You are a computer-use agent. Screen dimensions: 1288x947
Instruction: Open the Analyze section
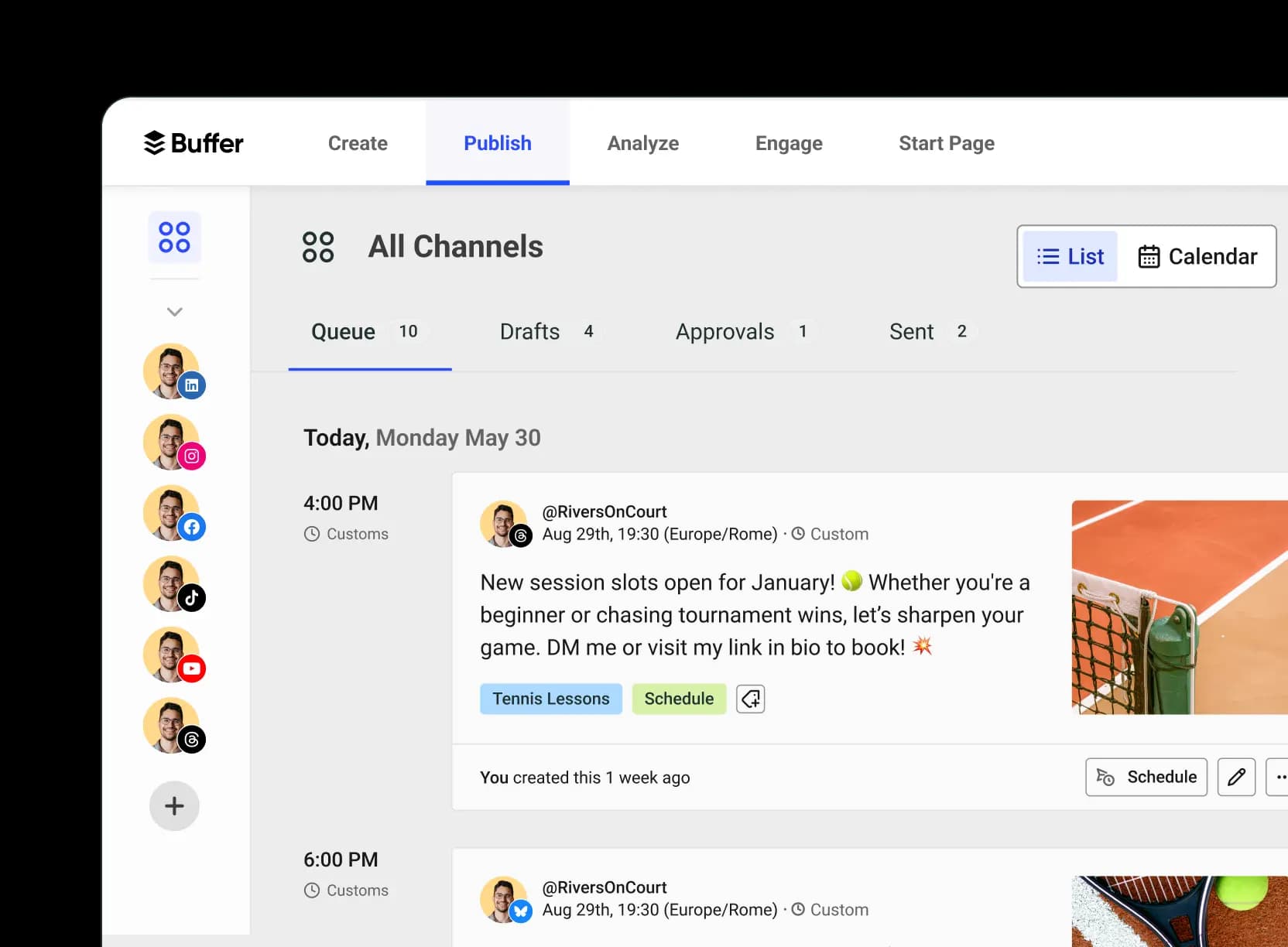pyautogui.click(x=643, y=143)
